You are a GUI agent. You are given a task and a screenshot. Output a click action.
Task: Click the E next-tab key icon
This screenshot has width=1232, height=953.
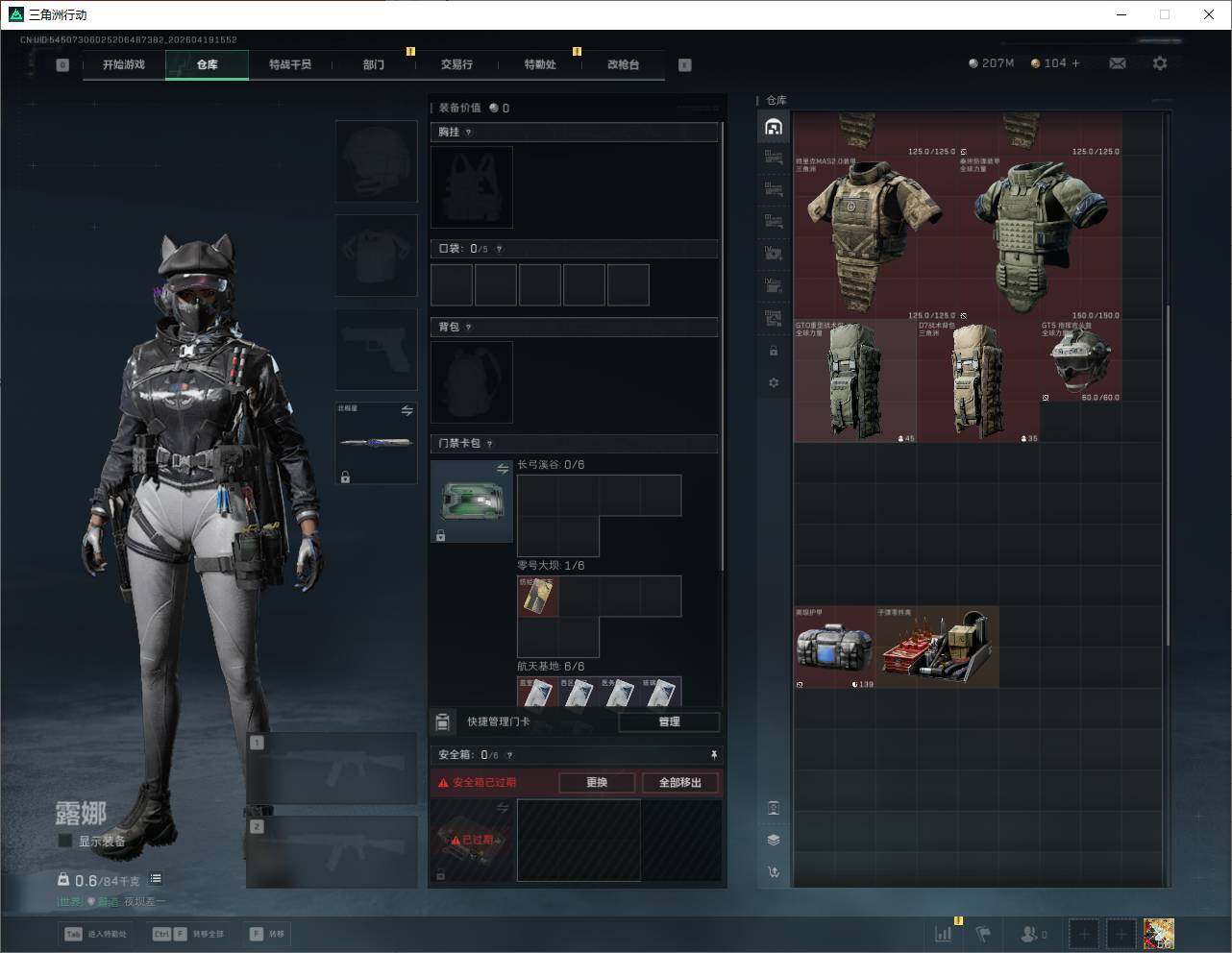pyautogui.click(x=685, y=65)
